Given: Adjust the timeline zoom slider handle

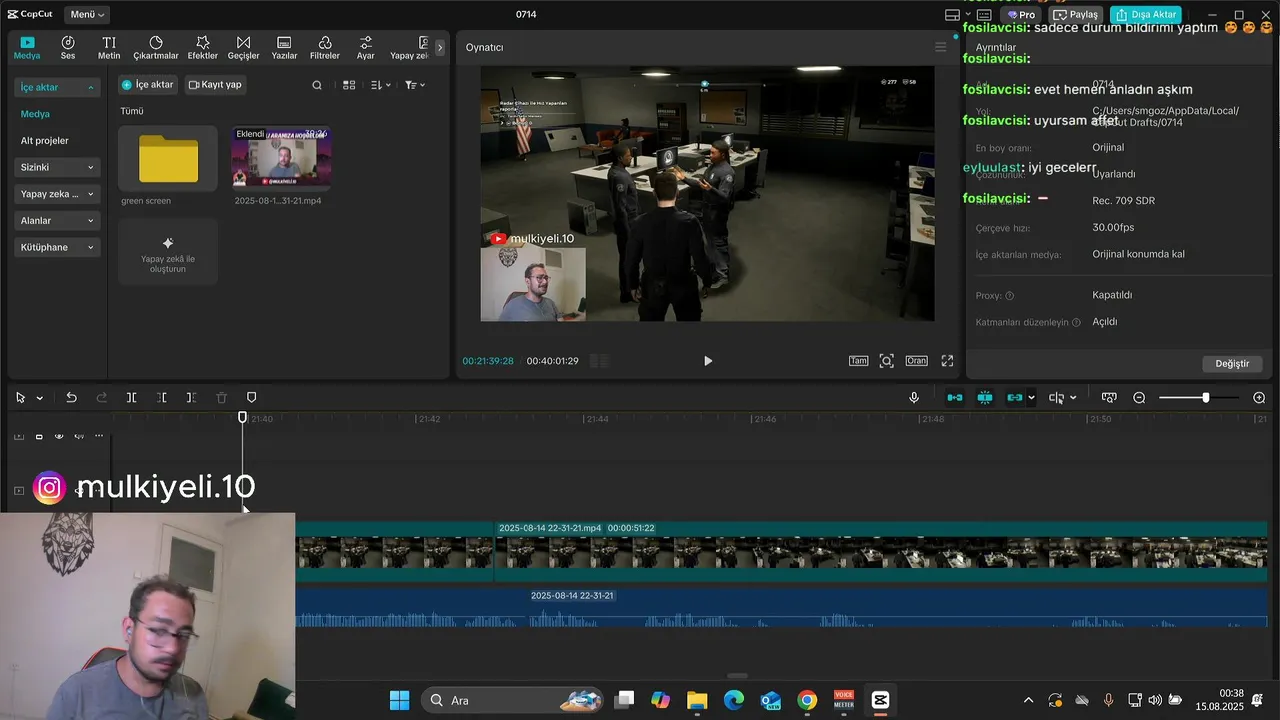Looking at the screenshot, I should coord(1206,398).
